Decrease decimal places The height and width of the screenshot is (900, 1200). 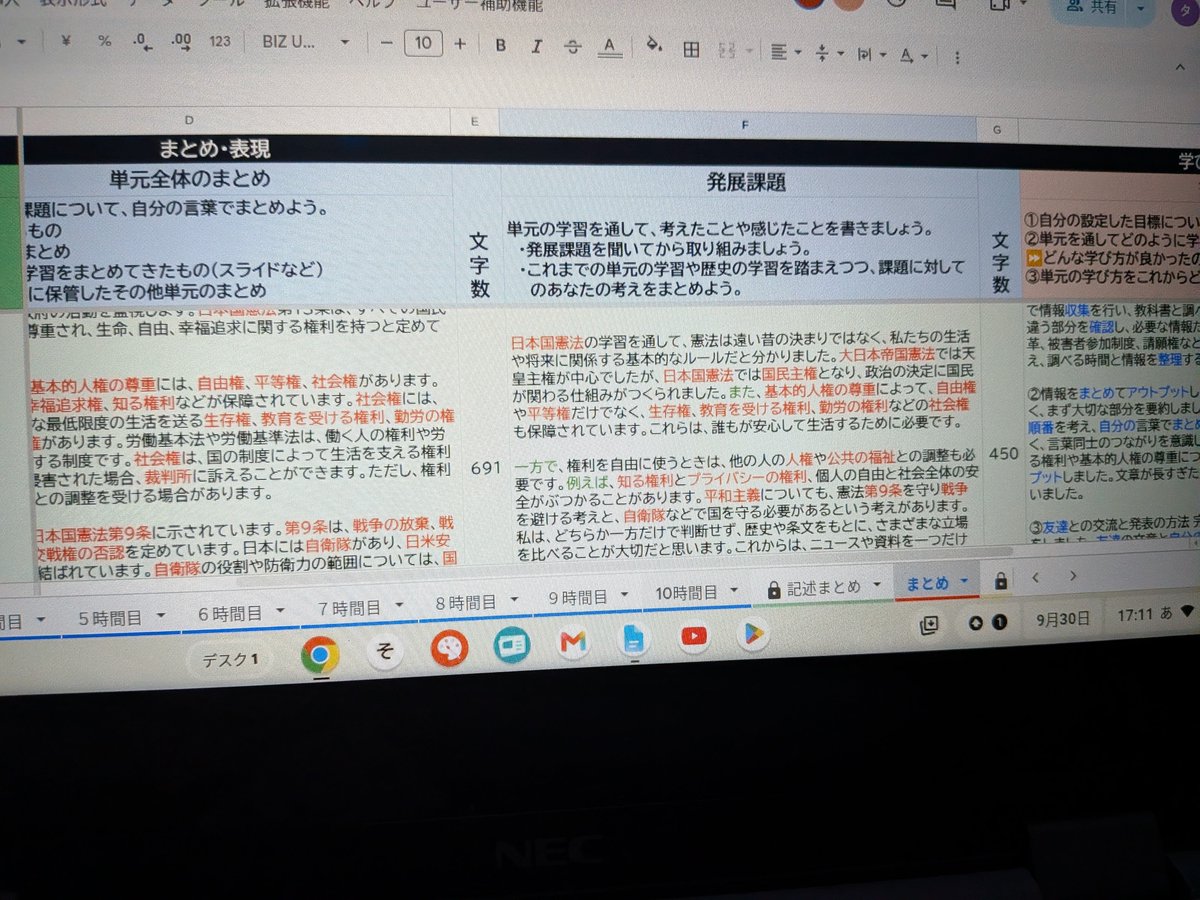pyautogui.click(x=142, y=42)
